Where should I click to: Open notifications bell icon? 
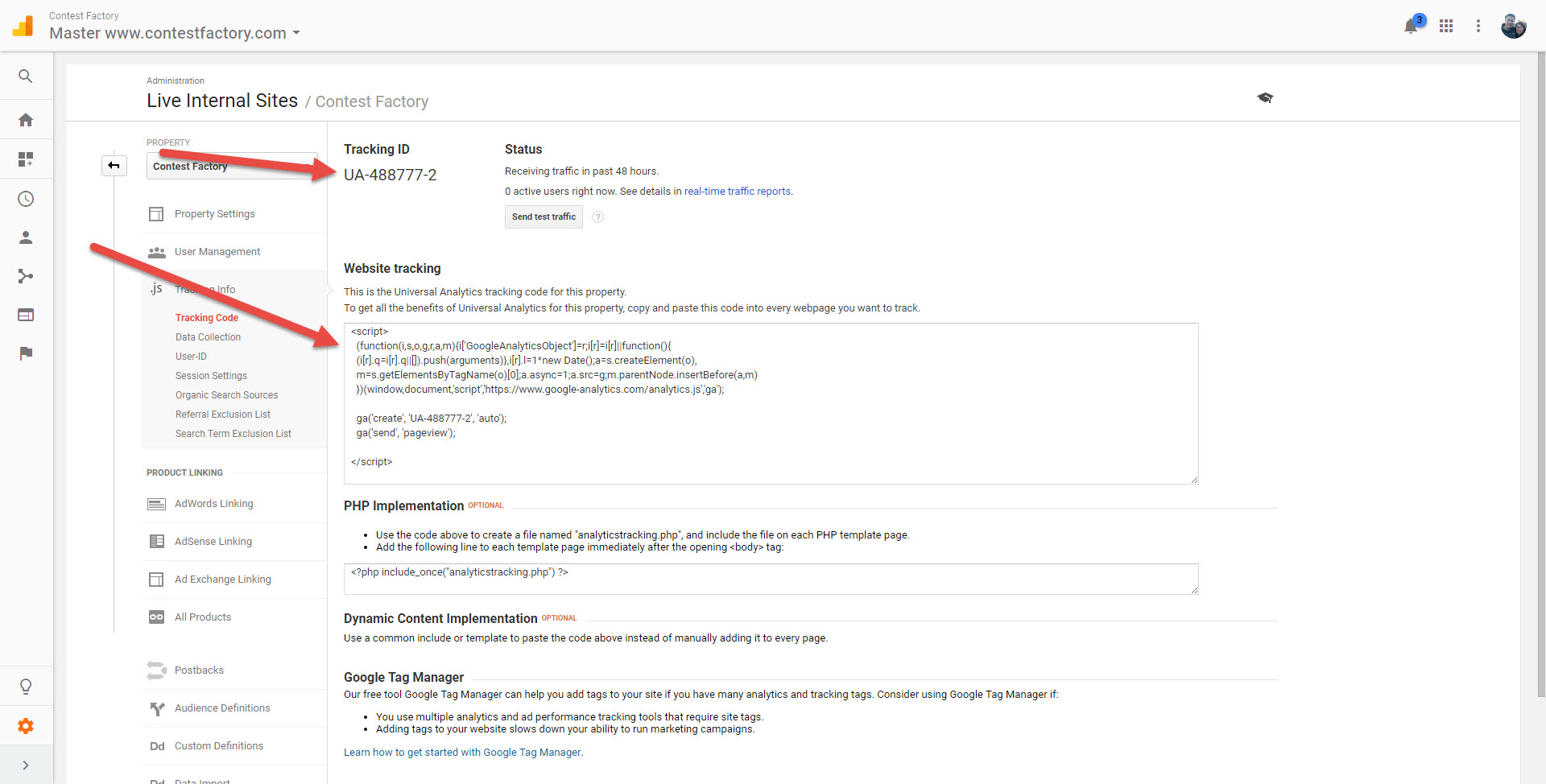(1411, 26)
